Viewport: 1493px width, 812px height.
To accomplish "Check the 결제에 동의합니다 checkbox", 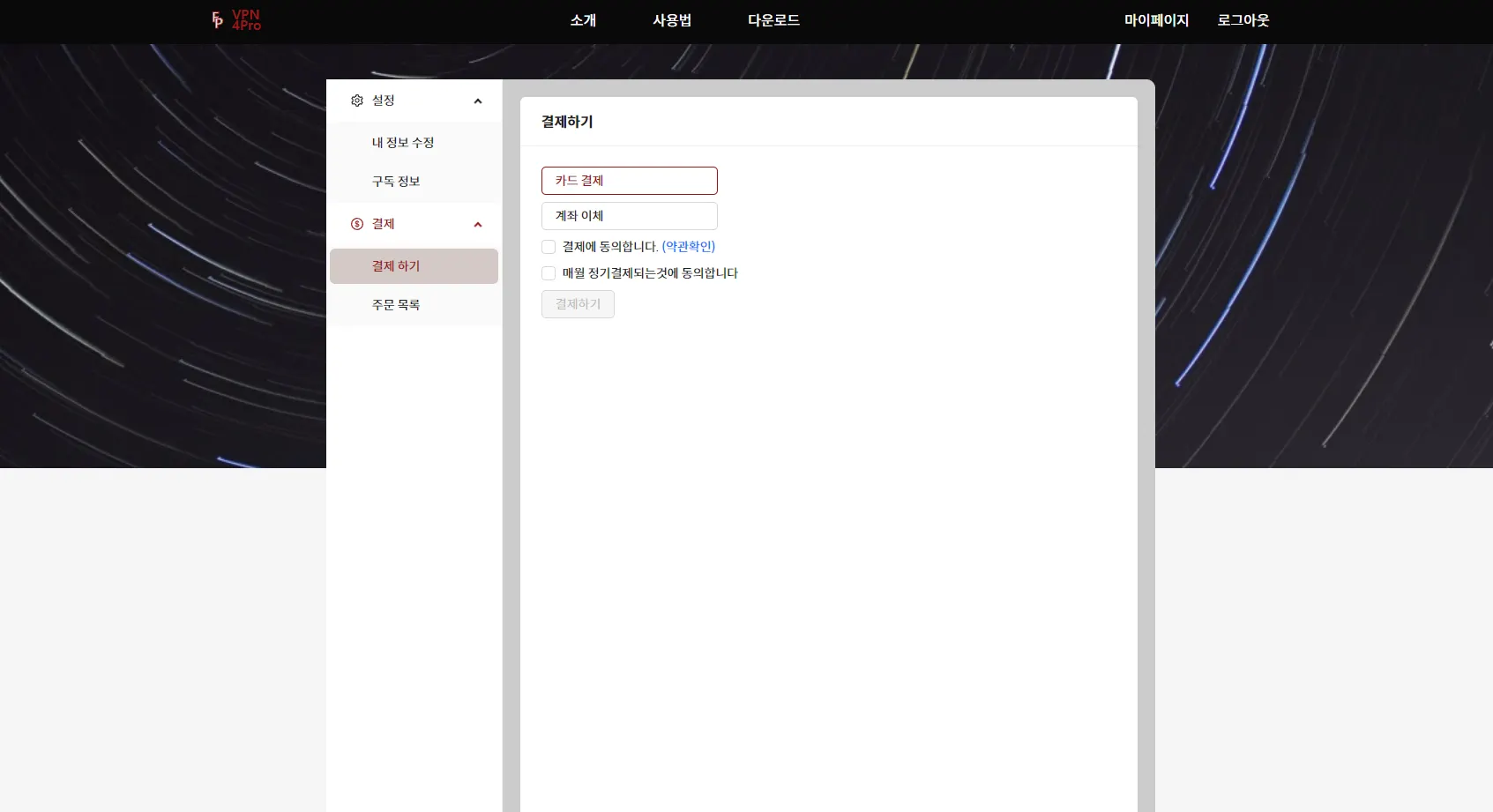I will [x=549, y=247].
